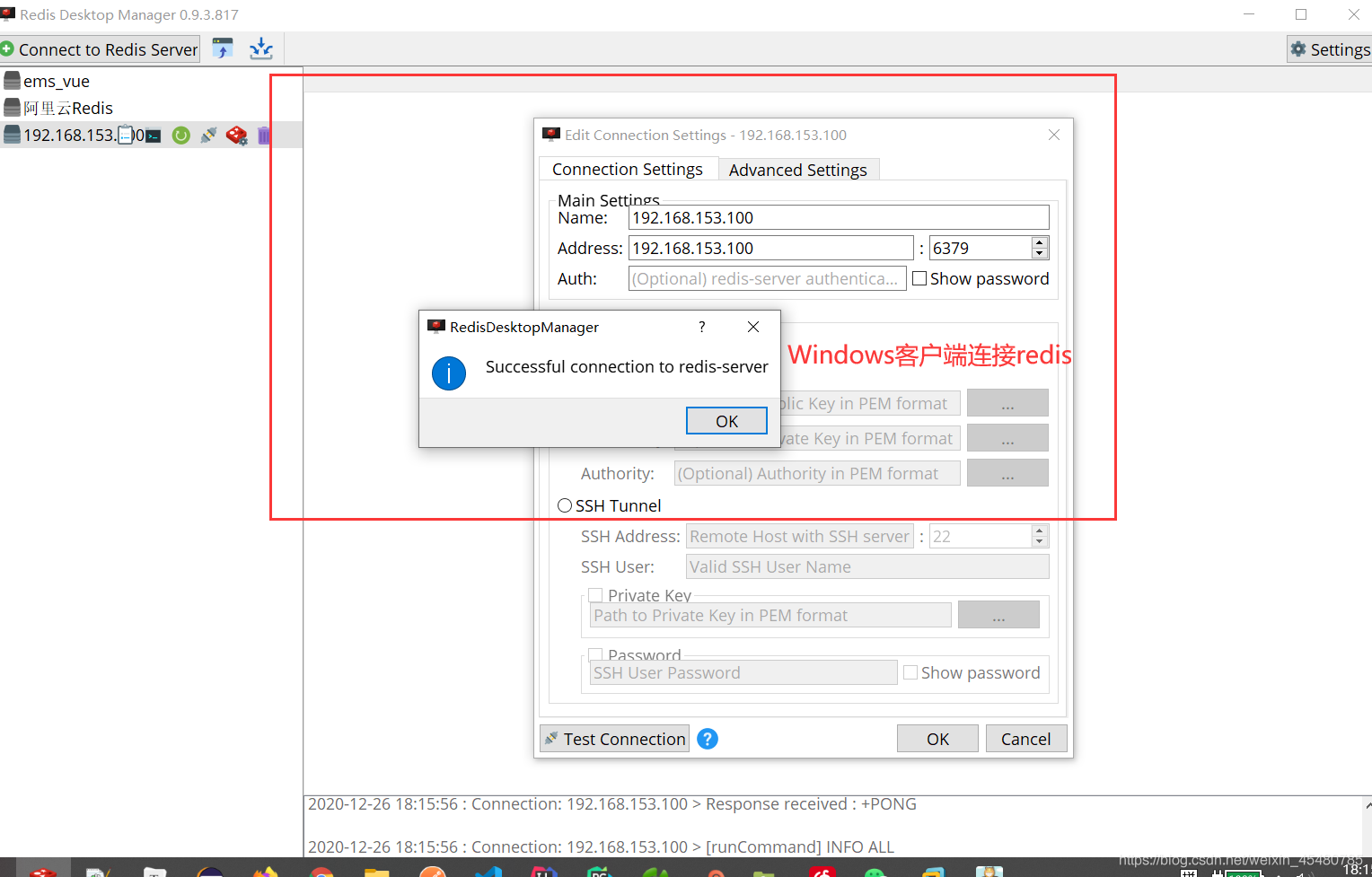Open the Settings gear button
Viewport: 1372px width, 877px height.
(x=1330, y=49)
